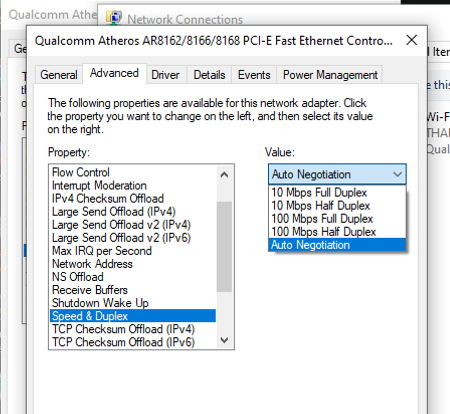Select Interrupt Moderation property
This screenshot has height=414, width=450.
pos(133,185)
